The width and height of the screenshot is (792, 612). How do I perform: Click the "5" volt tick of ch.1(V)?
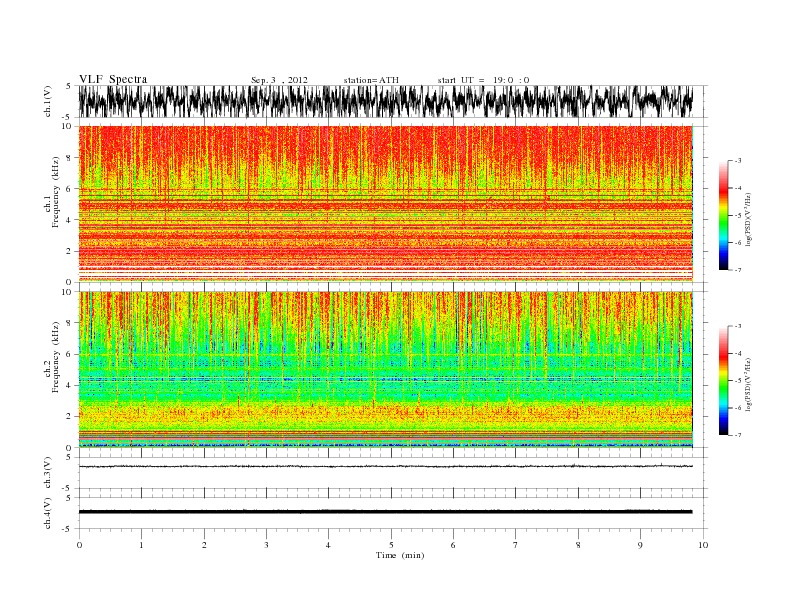click(x=69, y=86)
